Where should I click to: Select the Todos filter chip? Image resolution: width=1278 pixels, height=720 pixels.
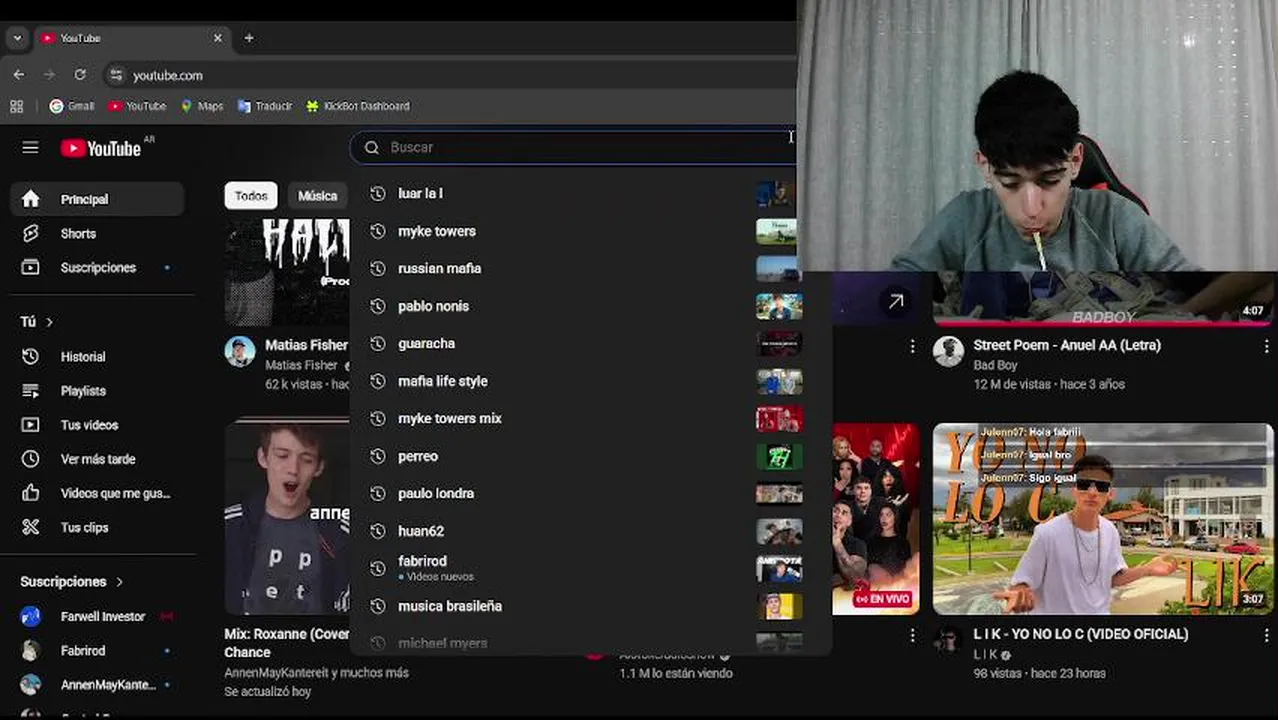tap(251, 196)
